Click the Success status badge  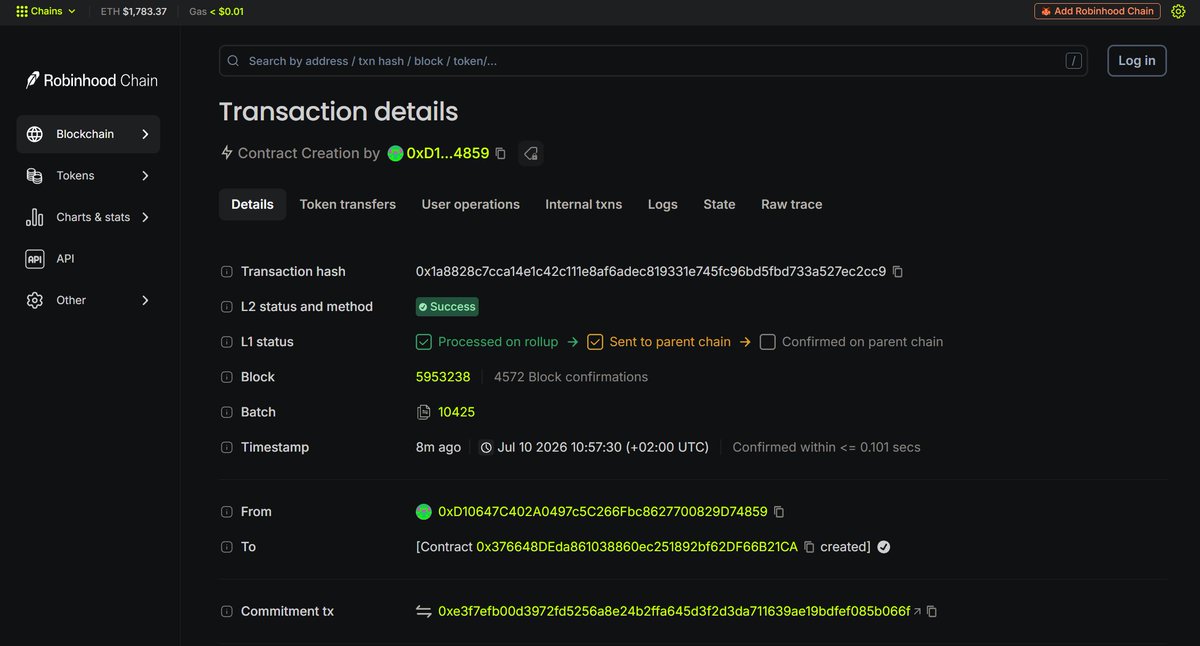click(447, 307)
